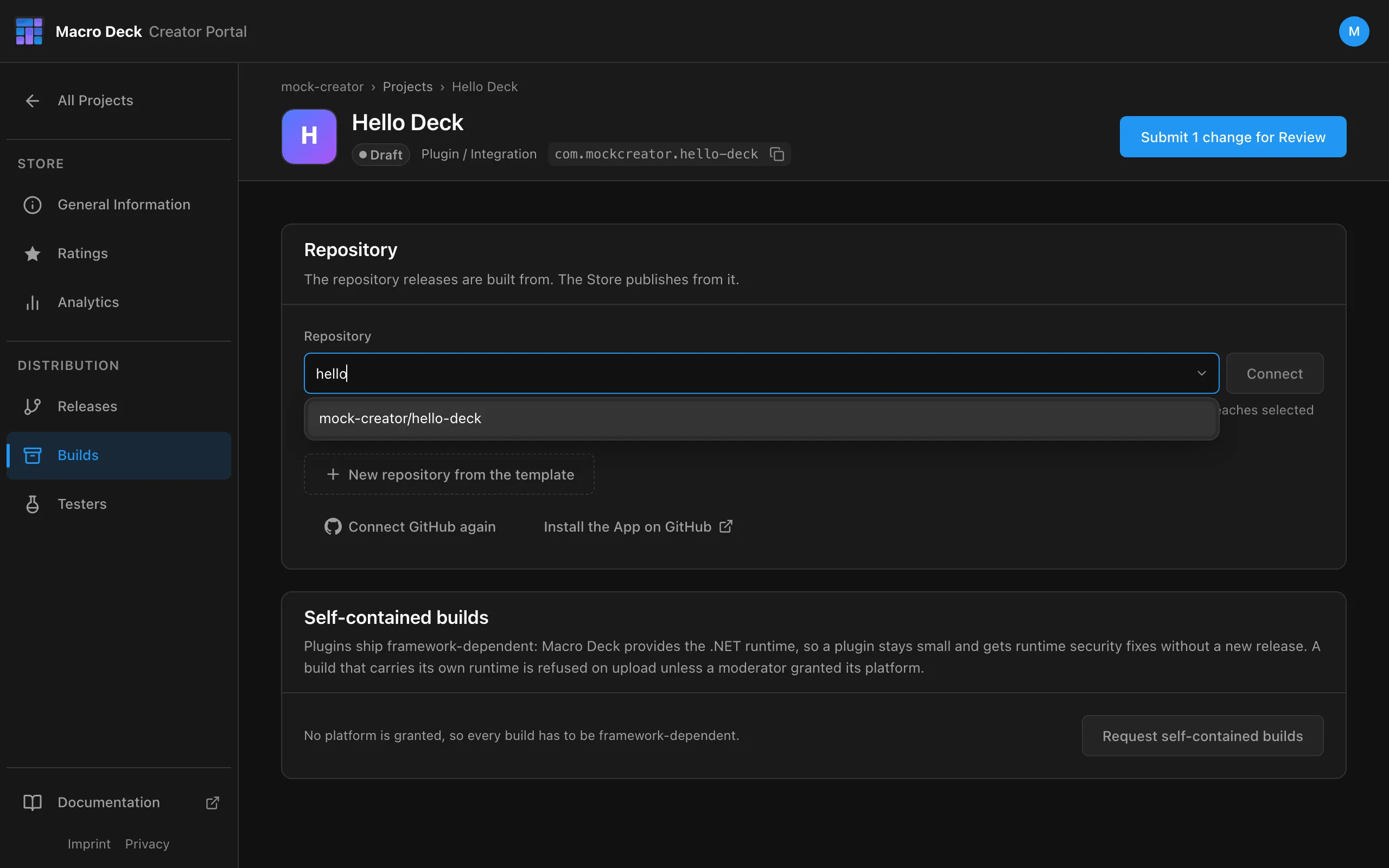The width and height of the screenshot is (1389, 868).
Task: Click the General Information info icon
Action: (33, 205)
